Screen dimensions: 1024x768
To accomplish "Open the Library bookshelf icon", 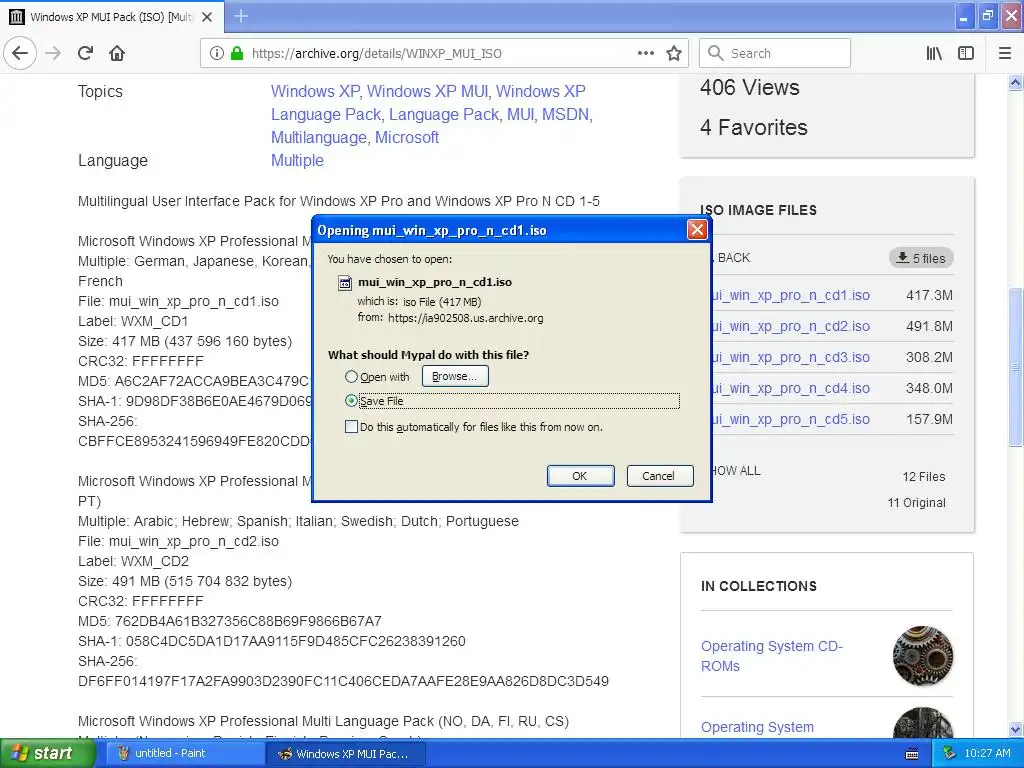I will click(x=934, y=54).
